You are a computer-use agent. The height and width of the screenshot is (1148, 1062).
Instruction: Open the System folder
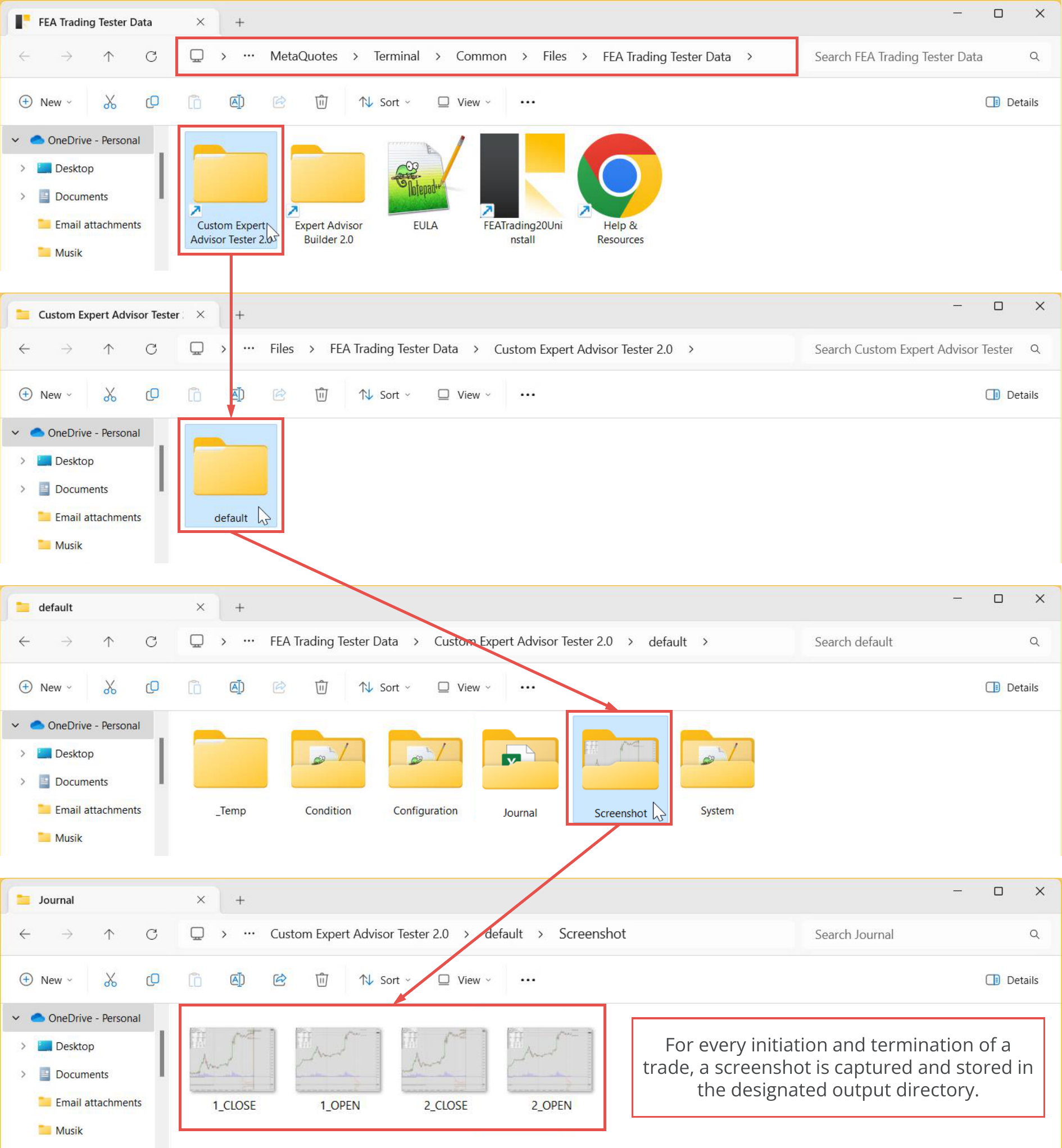pos(717,772)
